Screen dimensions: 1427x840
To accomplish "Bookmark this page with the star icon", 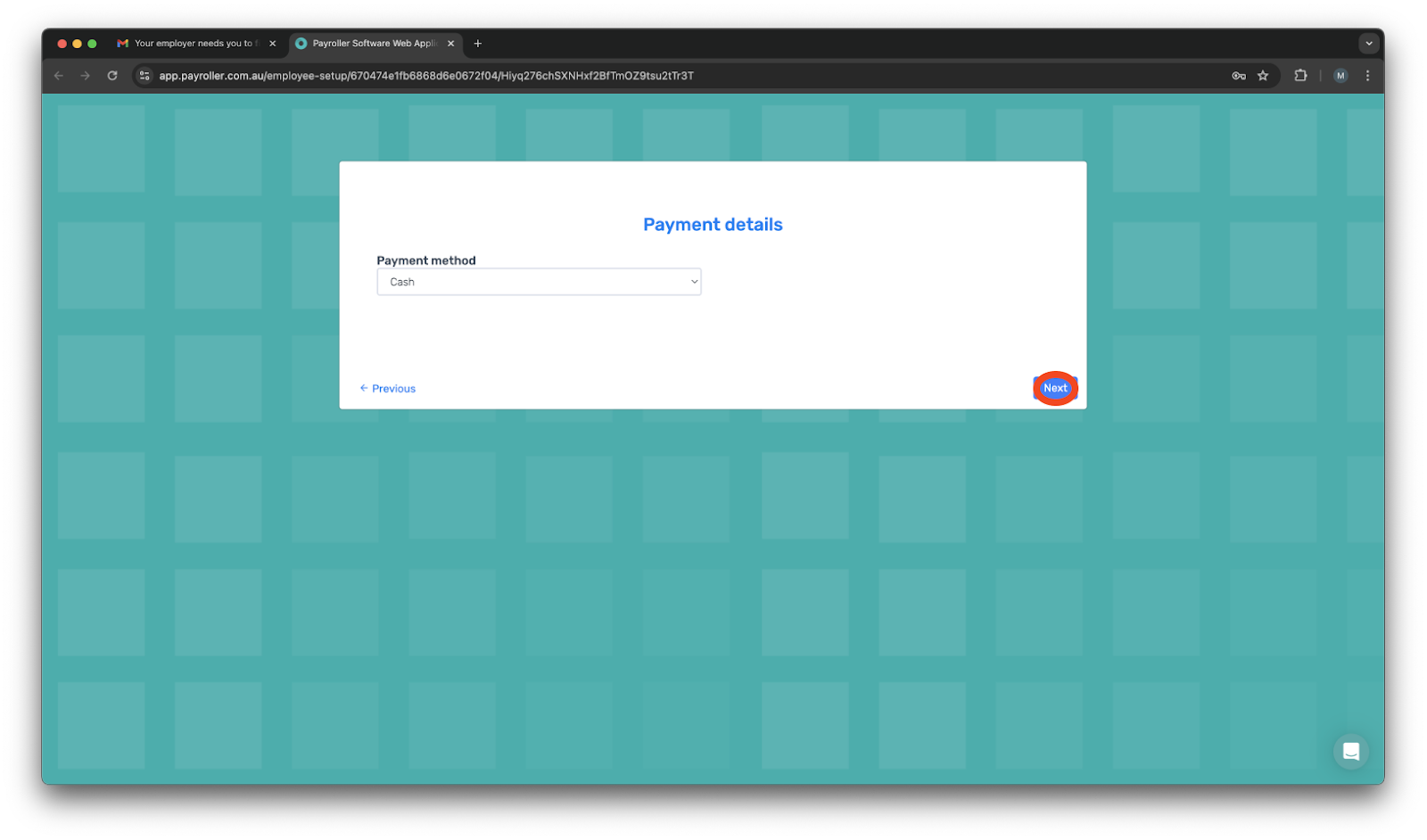I will click(x=1263, y=76).
